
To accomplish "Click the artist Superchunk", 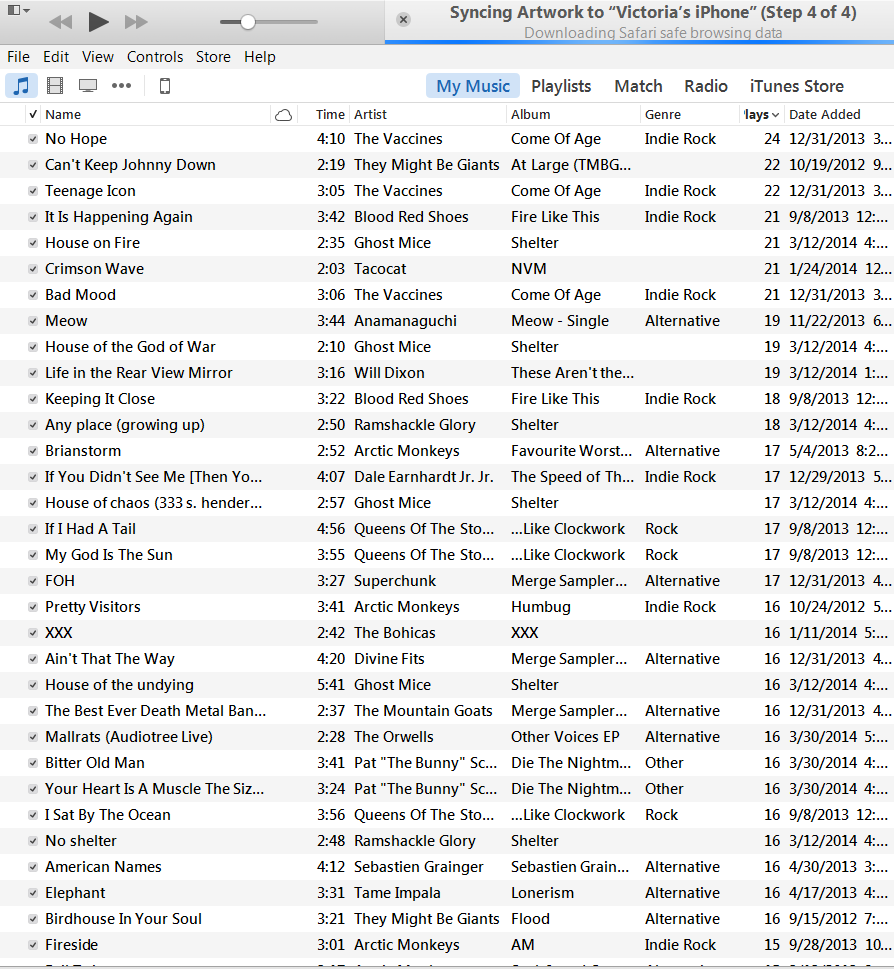I will coord(395,581).
